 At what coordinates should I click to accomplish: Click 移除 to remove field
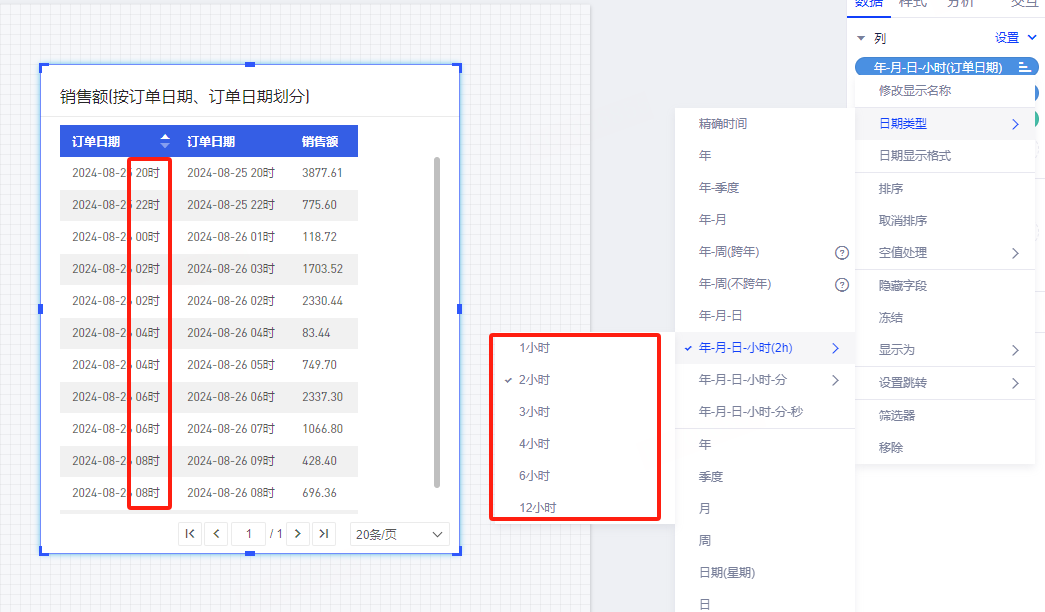click(x=890, y=448)
